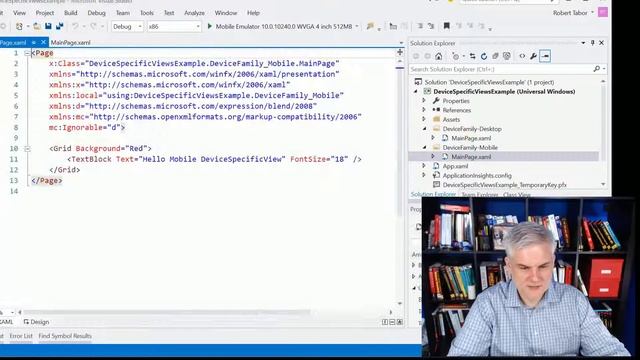Expand the App.xaml node
The height and width of the screenshot is (360, 640).
point(424,166)
